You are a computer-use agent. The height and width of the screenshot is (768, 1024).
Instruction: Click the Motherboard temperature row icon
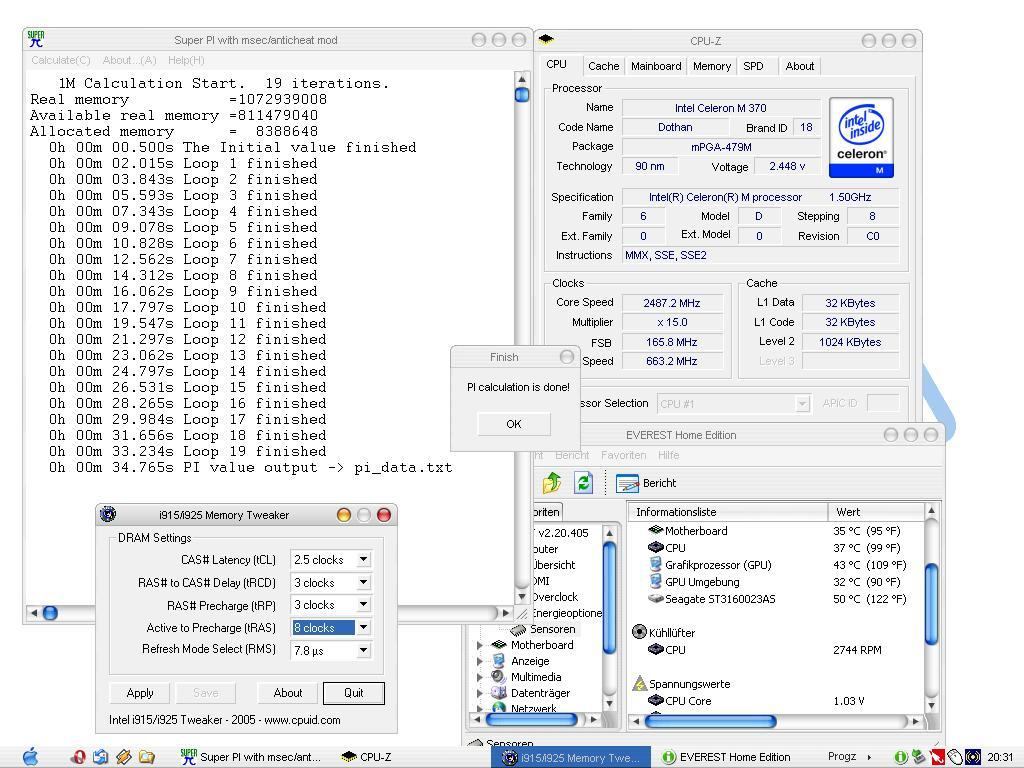click(656, 530)
